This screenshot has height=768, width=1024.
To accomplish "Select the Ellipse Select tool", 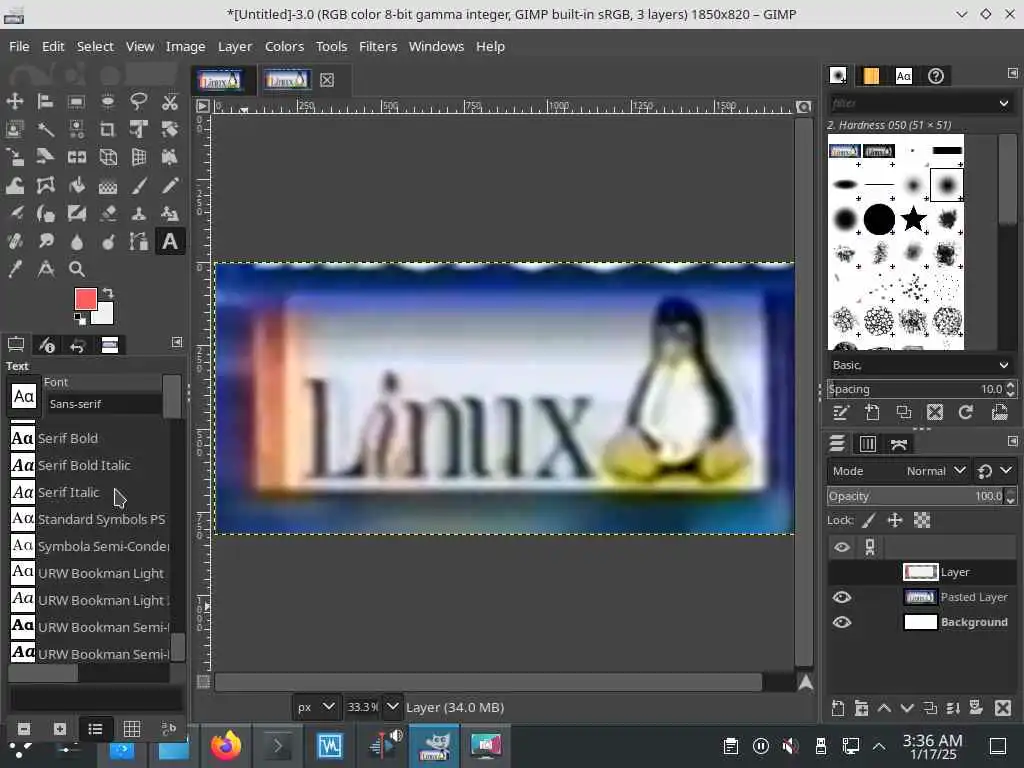I will pos(108,101).
